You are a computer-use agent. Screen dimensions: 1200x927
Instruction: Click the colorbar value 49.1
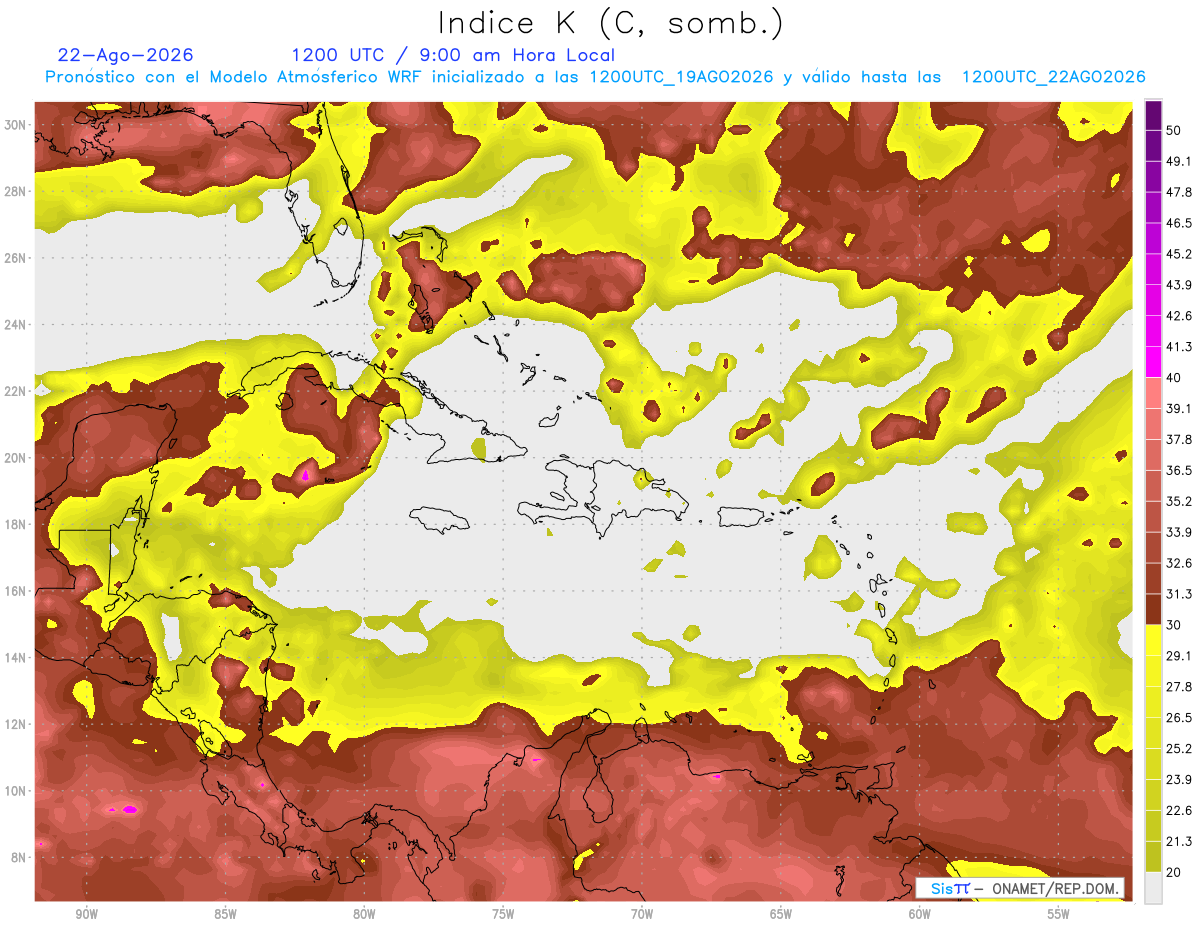pyautogui.click(x=1178, y=161)
